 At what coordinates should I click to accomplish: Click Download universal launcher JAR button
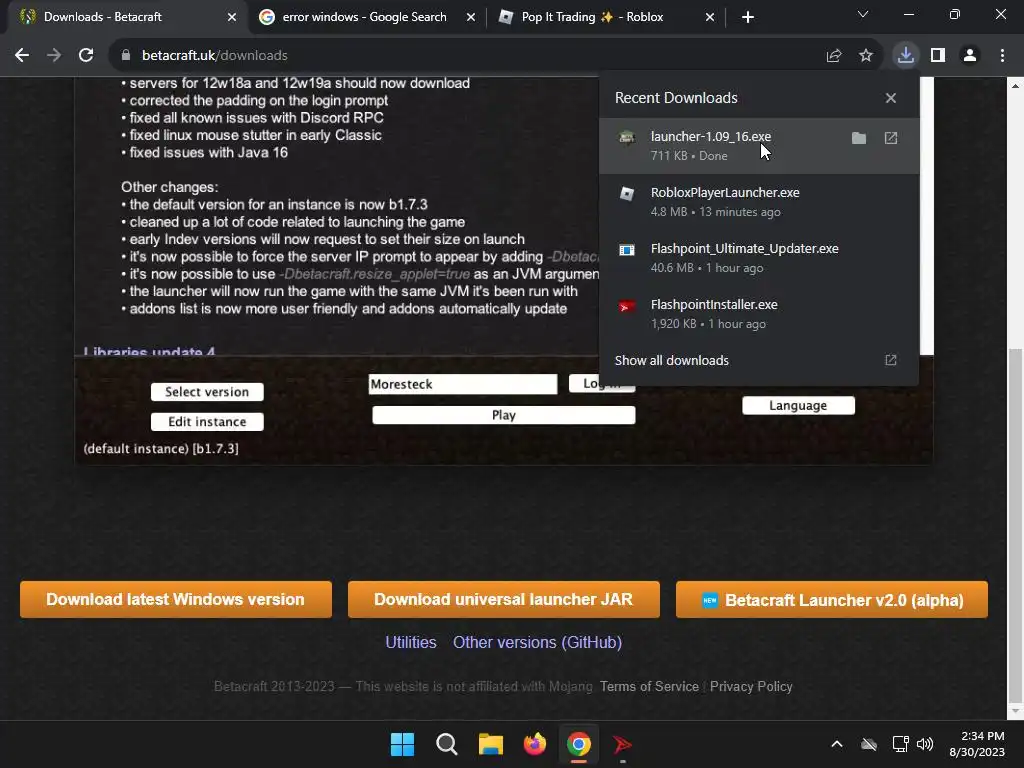coord(504,600)
